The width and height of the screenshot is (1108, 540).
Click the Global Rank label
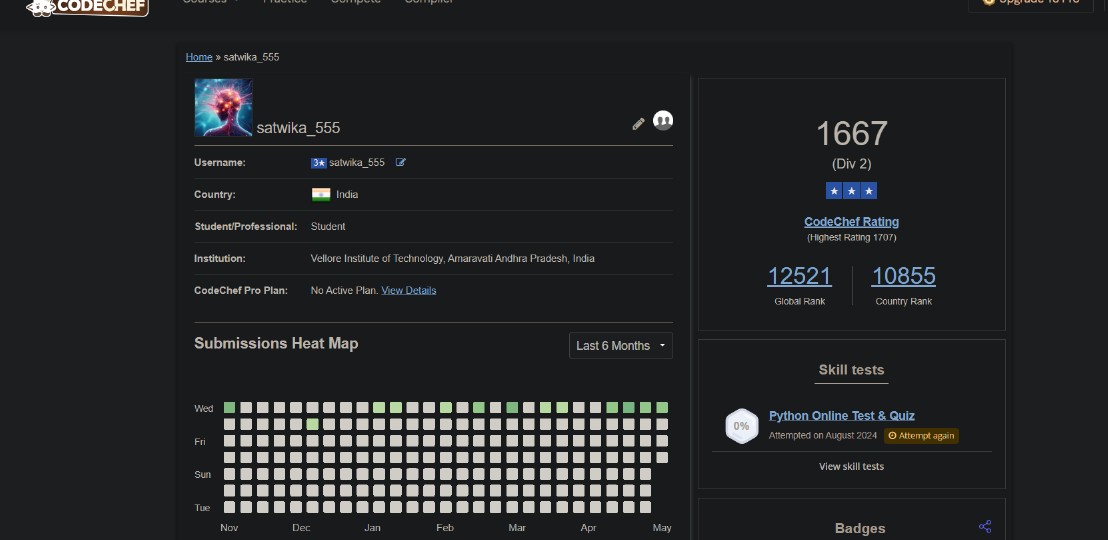[799, 302]
